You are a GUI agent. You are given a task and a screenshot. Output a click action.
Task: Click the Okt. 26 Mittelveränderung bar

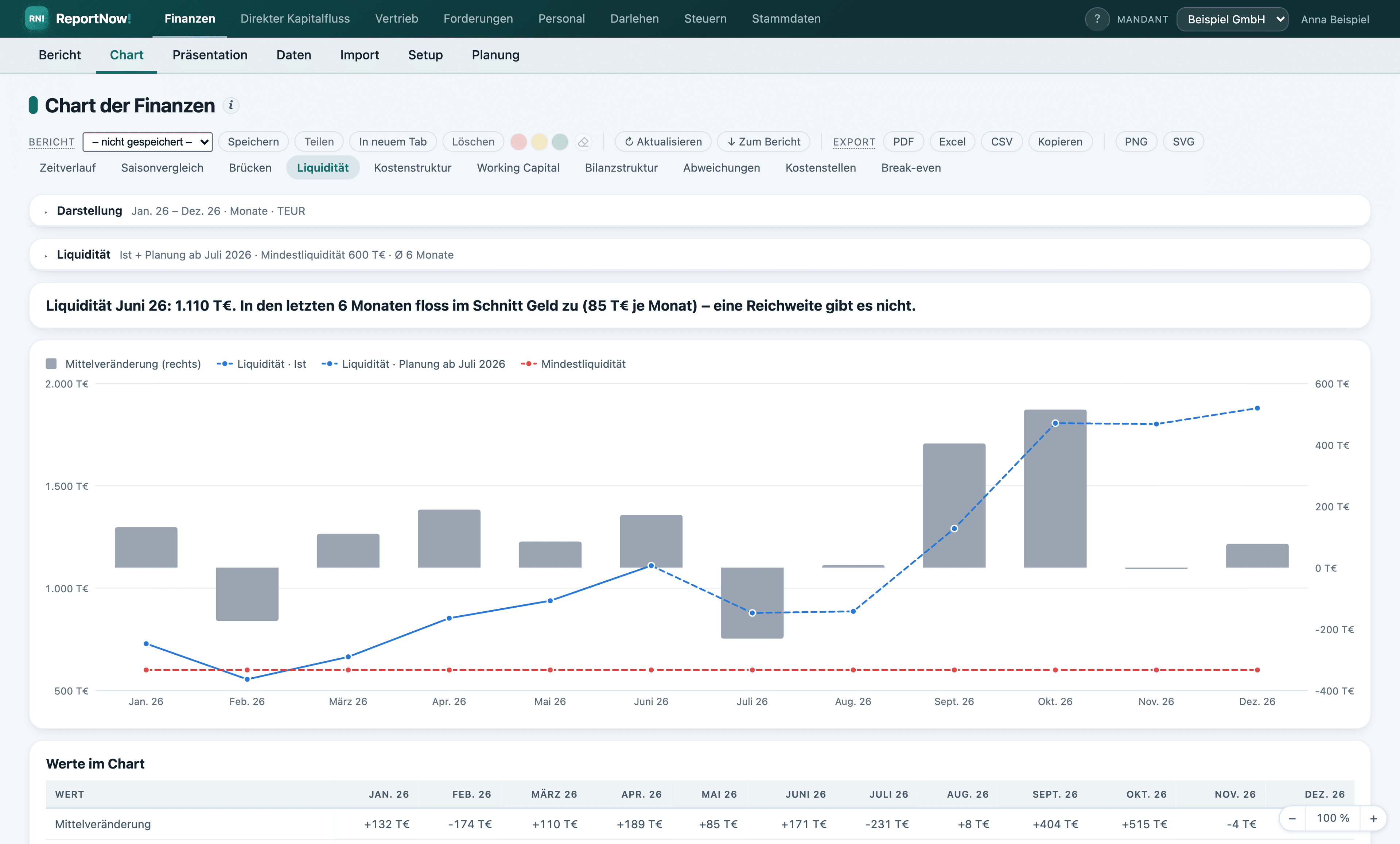[x=1055, y=488]
